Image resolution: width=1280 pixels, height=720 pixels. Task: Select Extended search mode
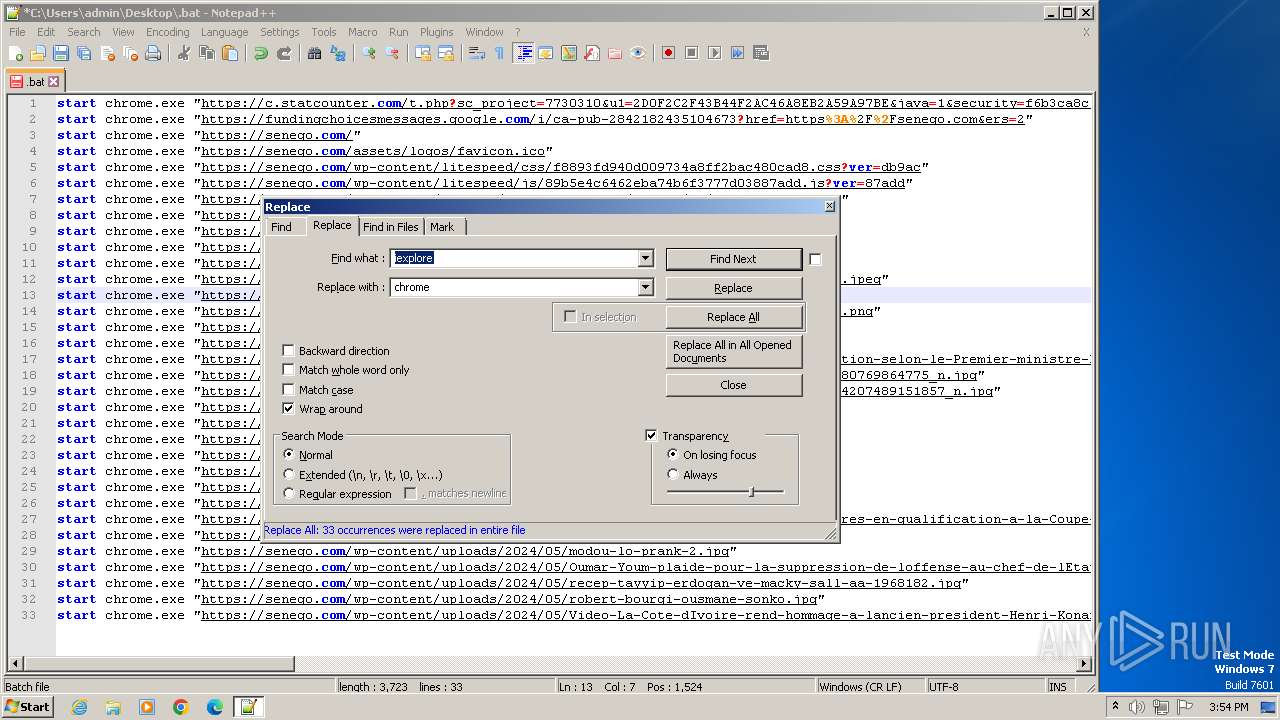[x=289, y=475]
